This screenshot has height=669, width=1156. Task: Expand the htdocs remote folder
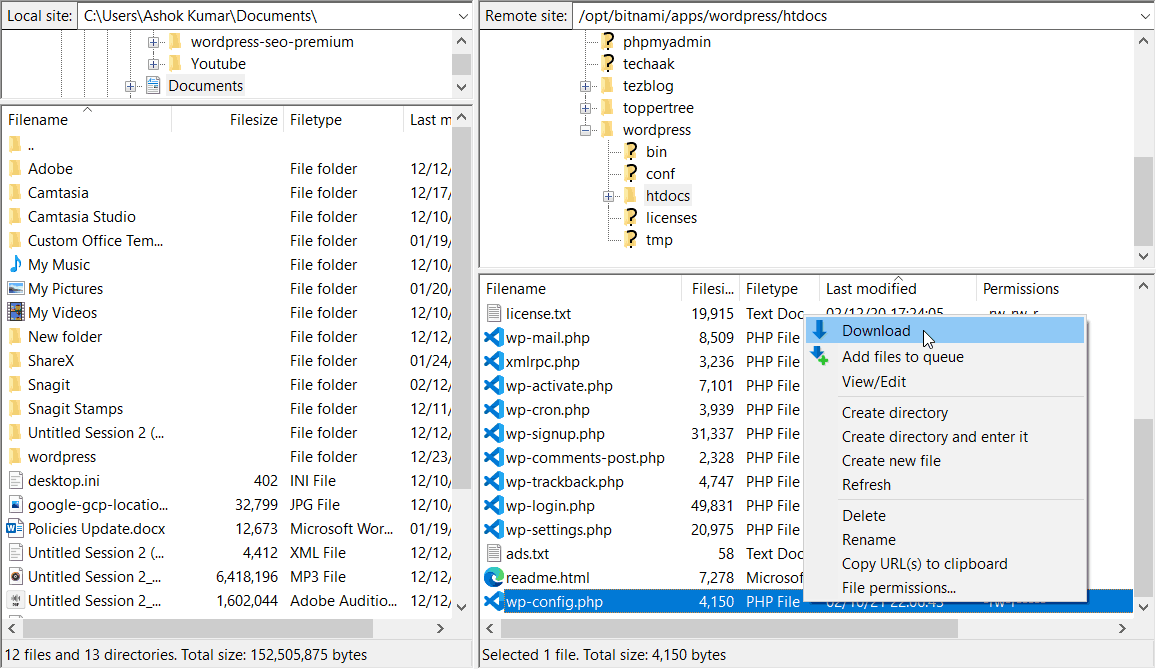pos(608,196)
